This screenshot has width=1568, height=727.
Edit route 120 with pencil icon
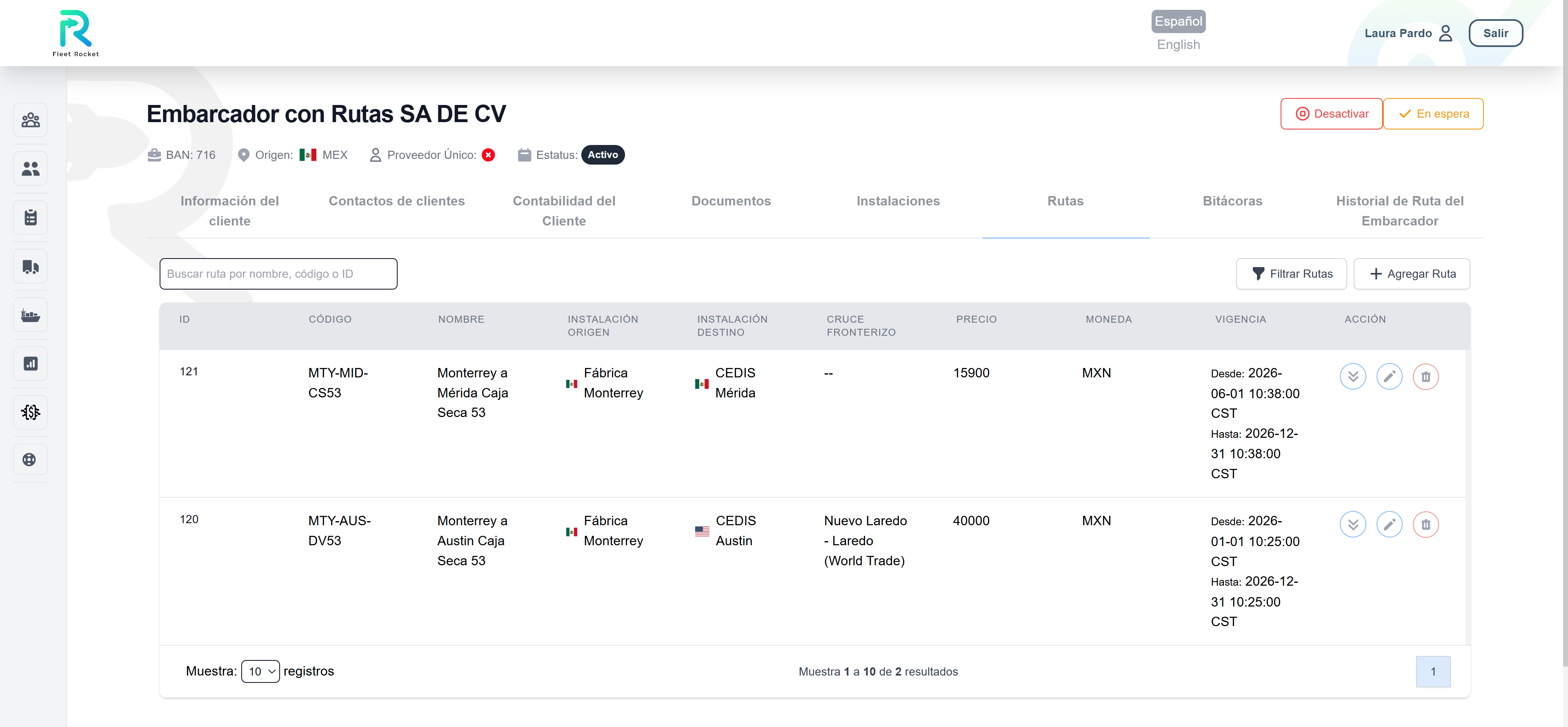[x=1389, y=525]
